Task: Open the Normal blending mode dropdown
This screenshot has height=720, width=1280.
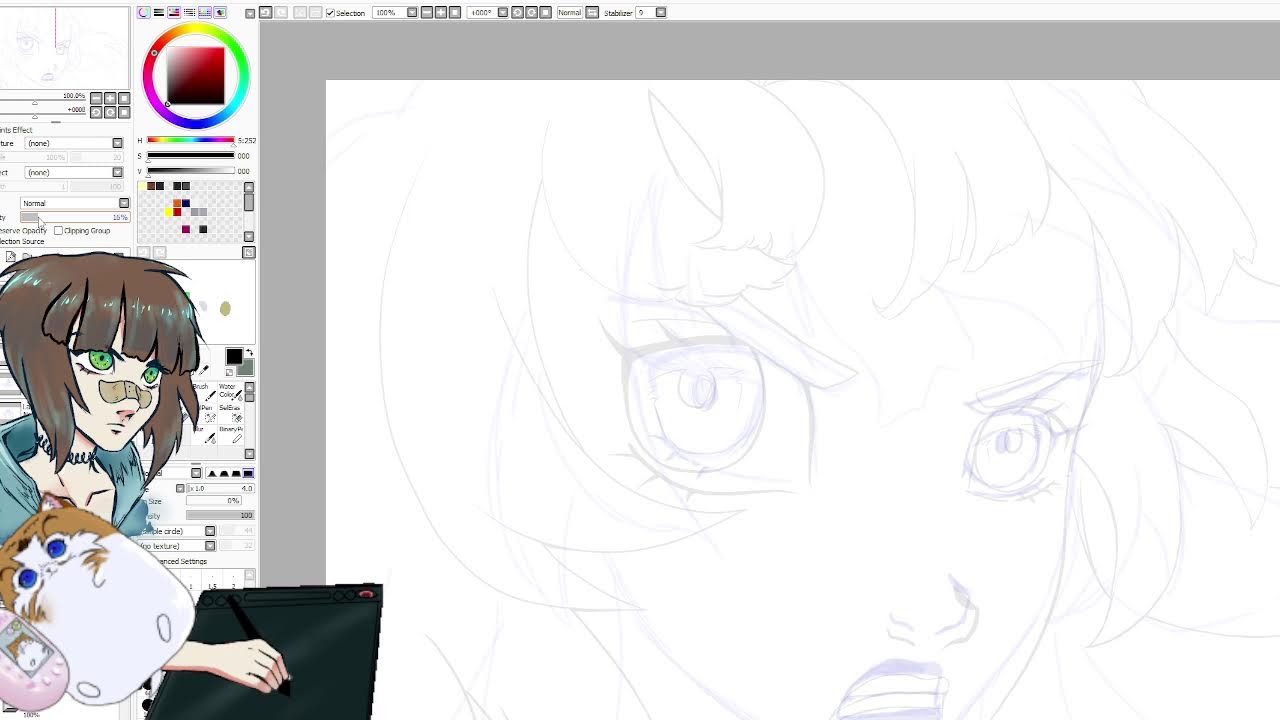Action: (75, 203)
